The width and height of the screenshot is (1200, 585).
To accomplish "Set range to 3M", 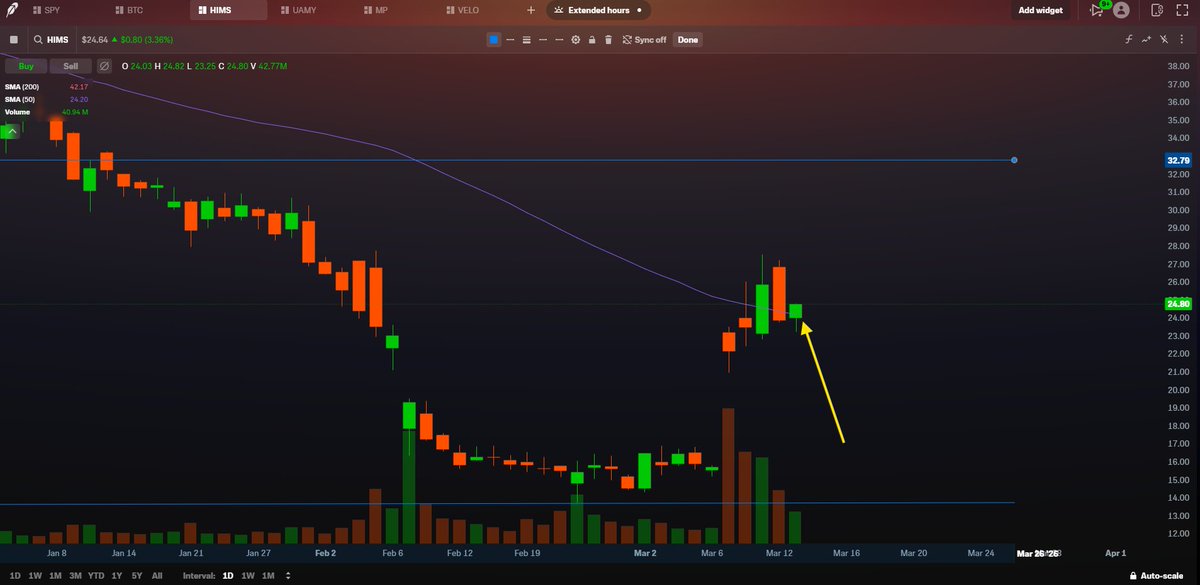I will [76, 576].
